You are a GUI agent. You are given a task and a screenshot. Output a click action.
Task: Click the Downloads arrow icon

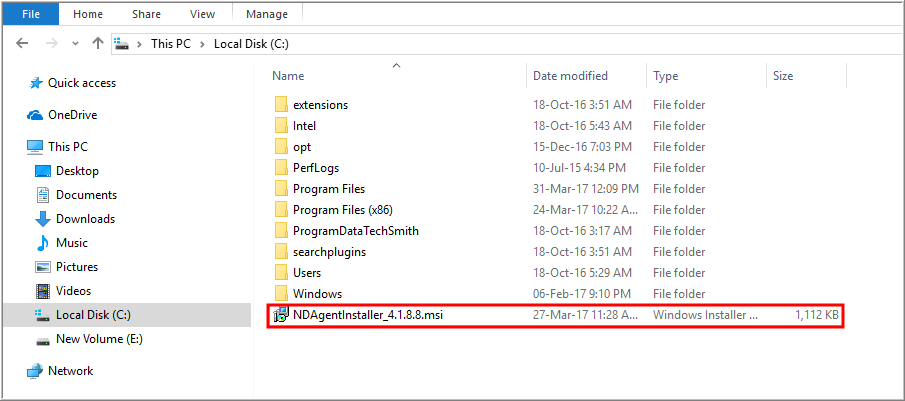[43, 219]
